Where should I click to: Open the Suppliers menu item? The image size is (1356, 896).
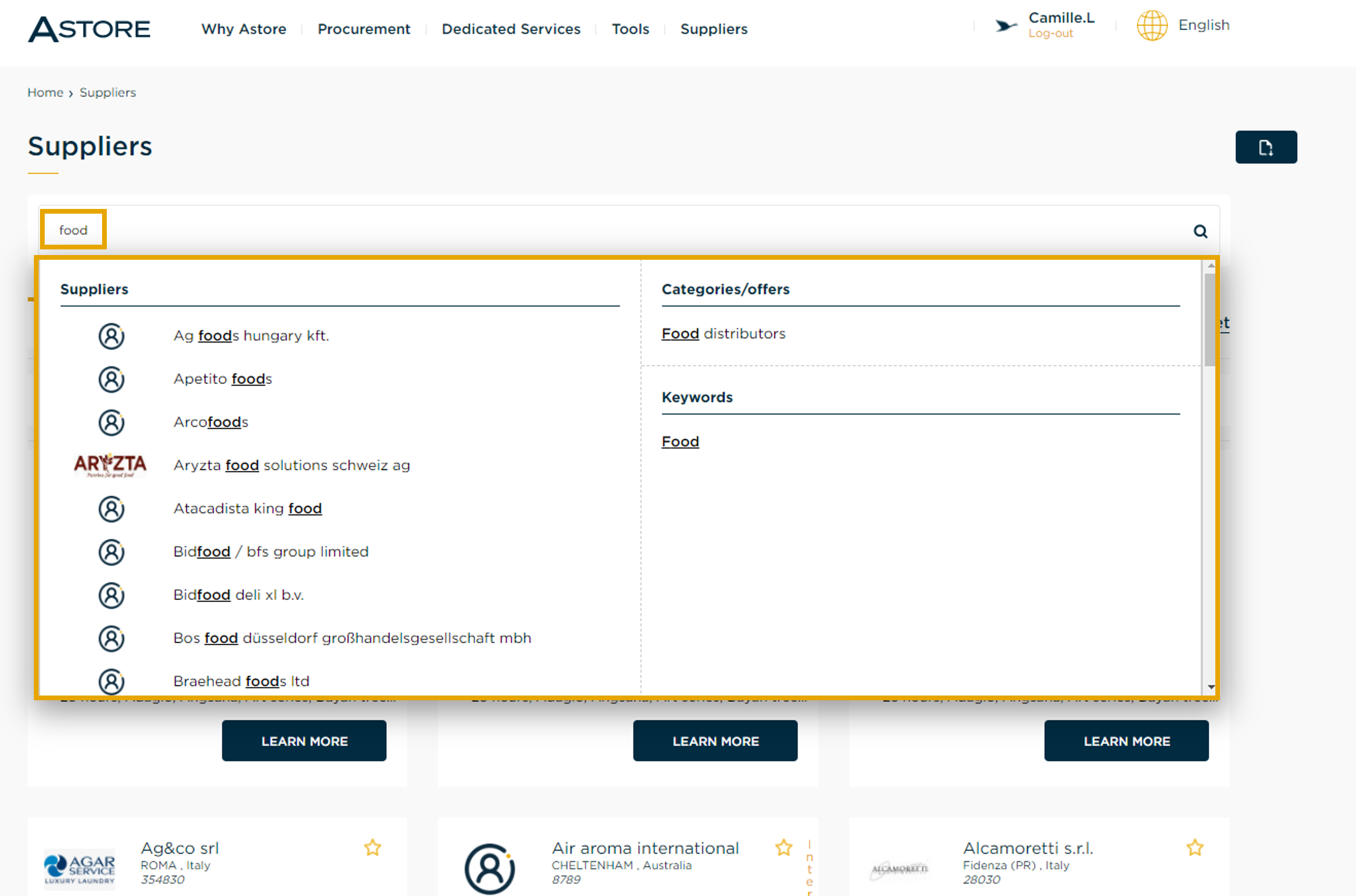(x=714, y=29)
